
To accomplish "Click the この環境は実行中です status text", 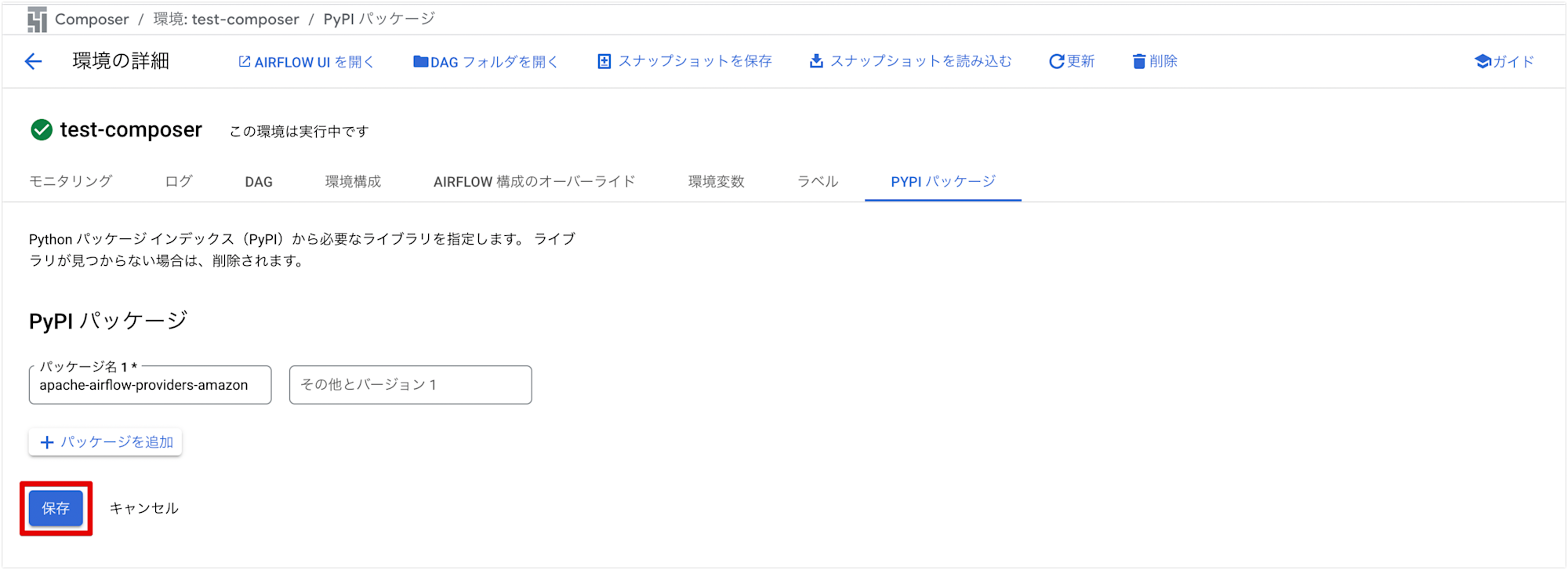I will 299,132.
